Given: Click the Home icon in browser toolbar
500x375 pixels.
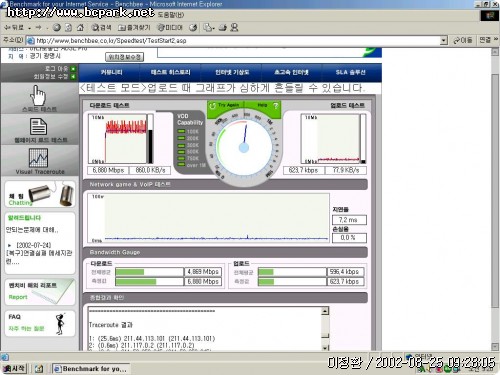Looking at the screenshot, I should [x=80, y=28].
